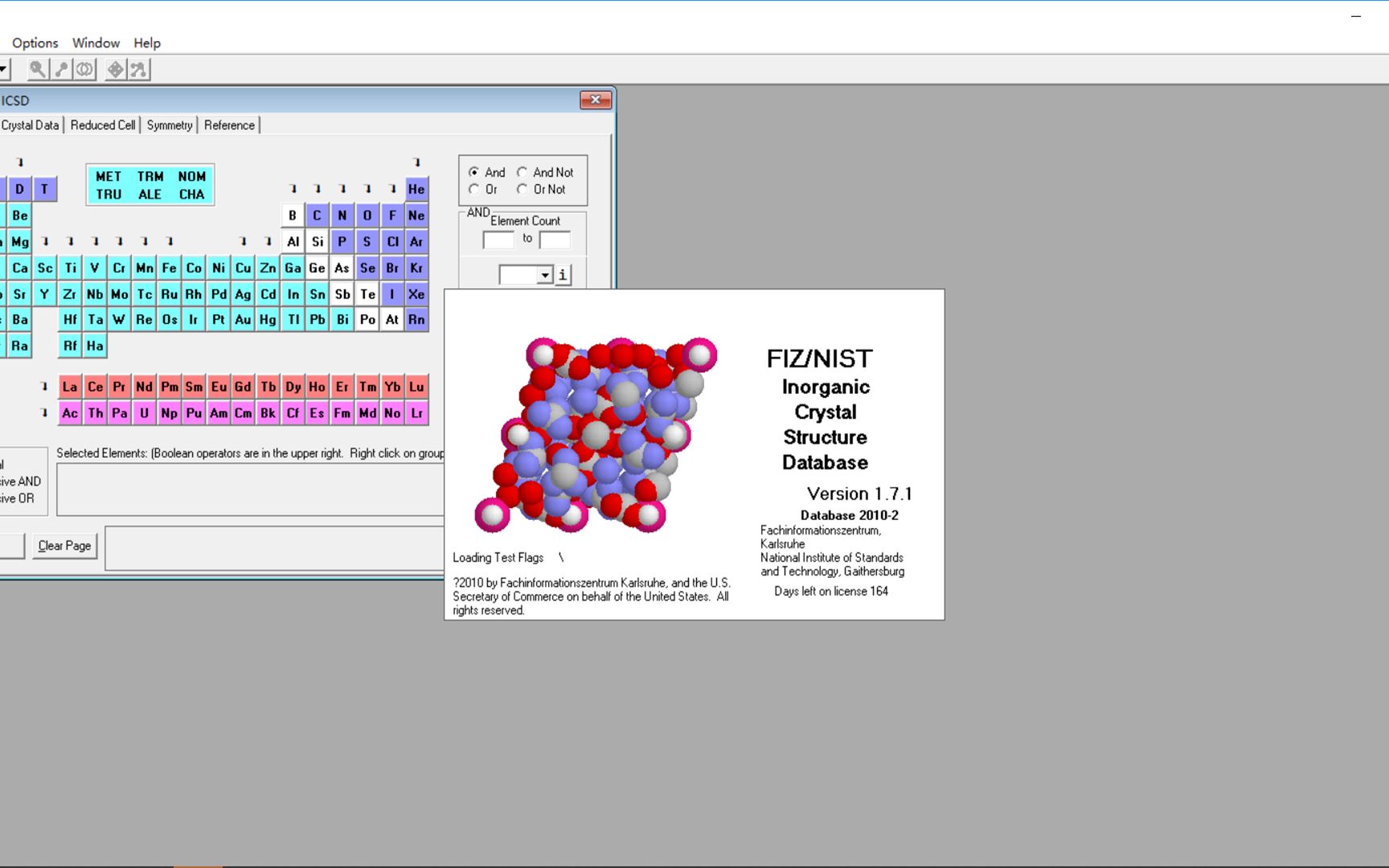This screenshot has width=1389, height=868.
Task: Select the He element cell
Action: pos(416,189)
